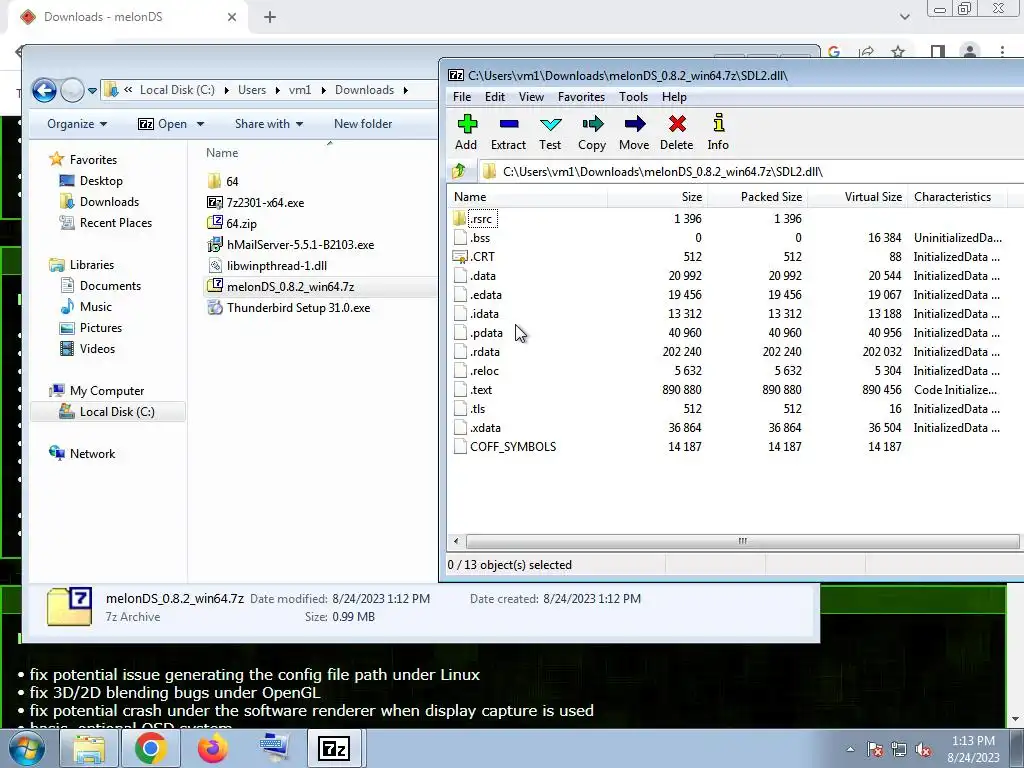Select the Move toolbar icon
Viewport: 1024px width, 768px height.
[634, 133]
